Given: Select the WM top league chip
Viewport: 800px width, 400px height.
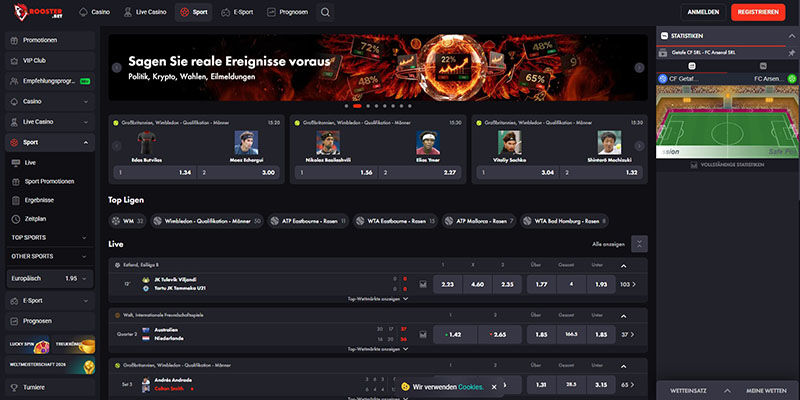Looking at the screenshot, I should pos(128,221).
